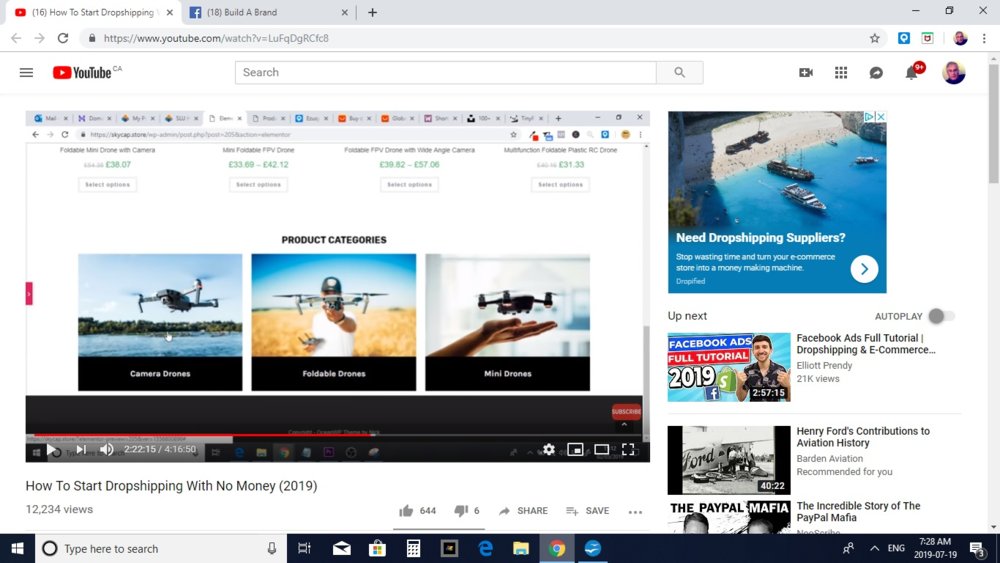Toggle theater mode

[601, 450]
